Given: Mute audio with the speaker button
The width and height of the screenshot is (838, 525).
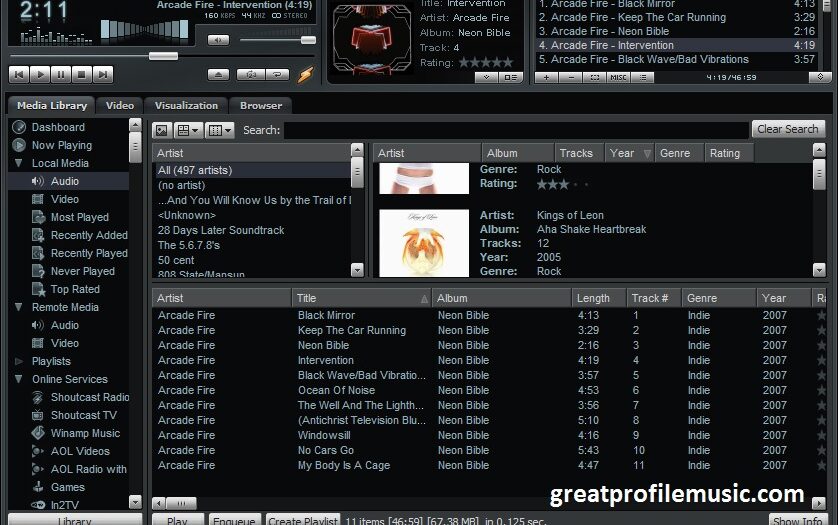Looking at the screenshot, I should coord(218,40).
